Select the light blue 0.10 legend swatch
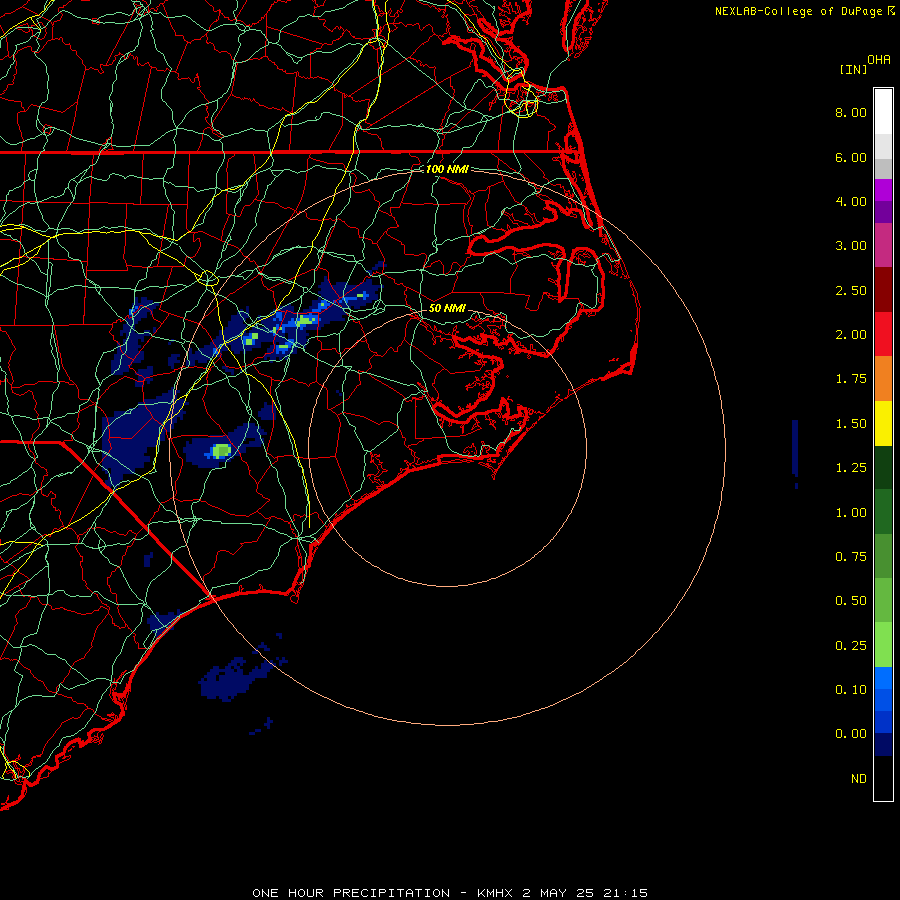 [883, 678]
